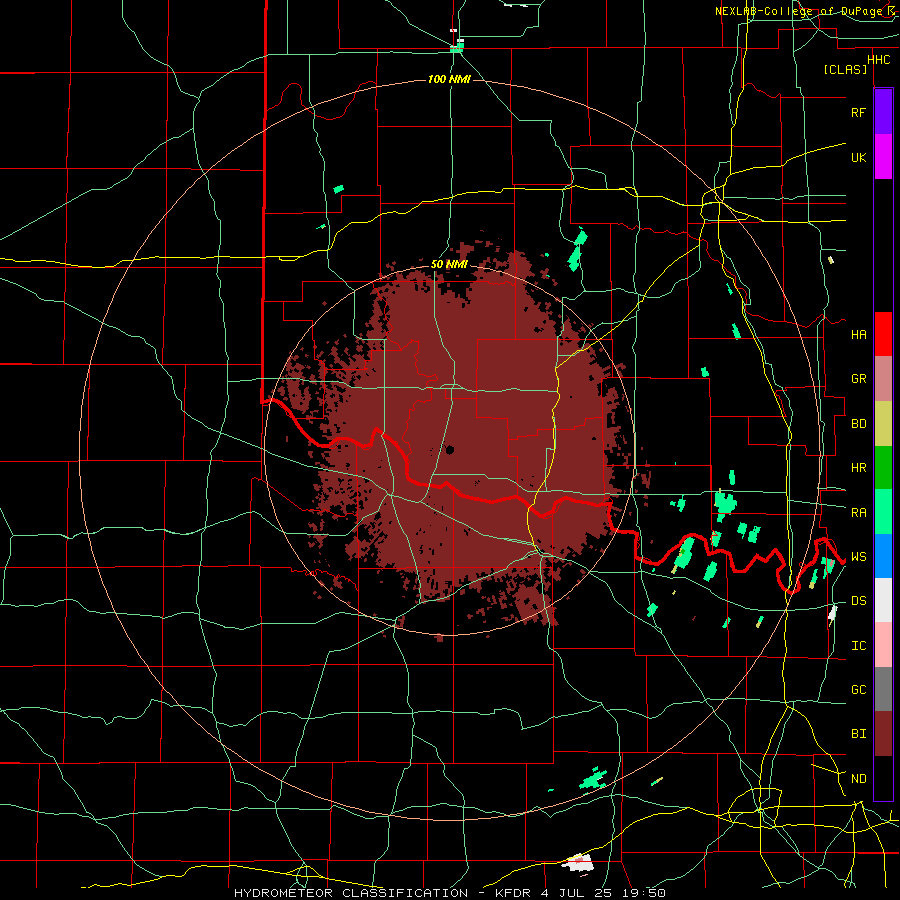This screenshot has height=900, width=900.
Task: Click the HYDROMETEOR CLASSIFICATION title text
Action: (x=351, y=893)
